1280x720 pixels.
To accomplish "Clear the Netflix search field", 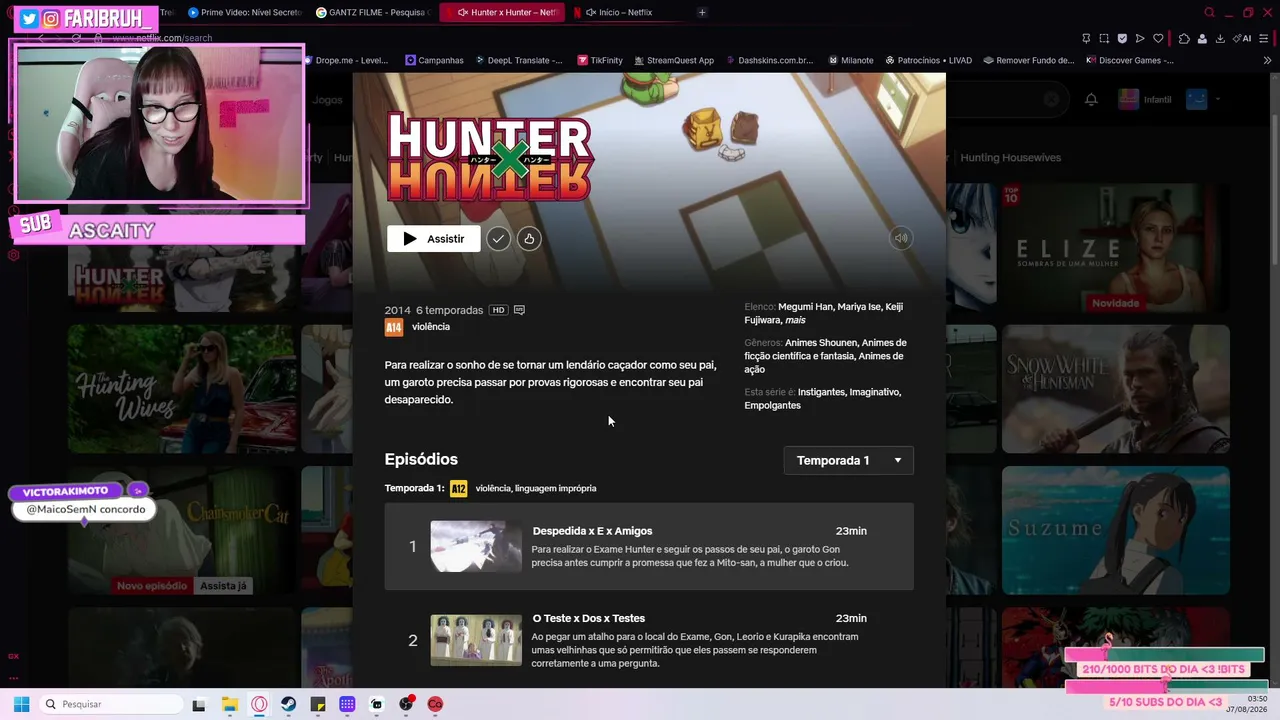I will [1051, 99].
